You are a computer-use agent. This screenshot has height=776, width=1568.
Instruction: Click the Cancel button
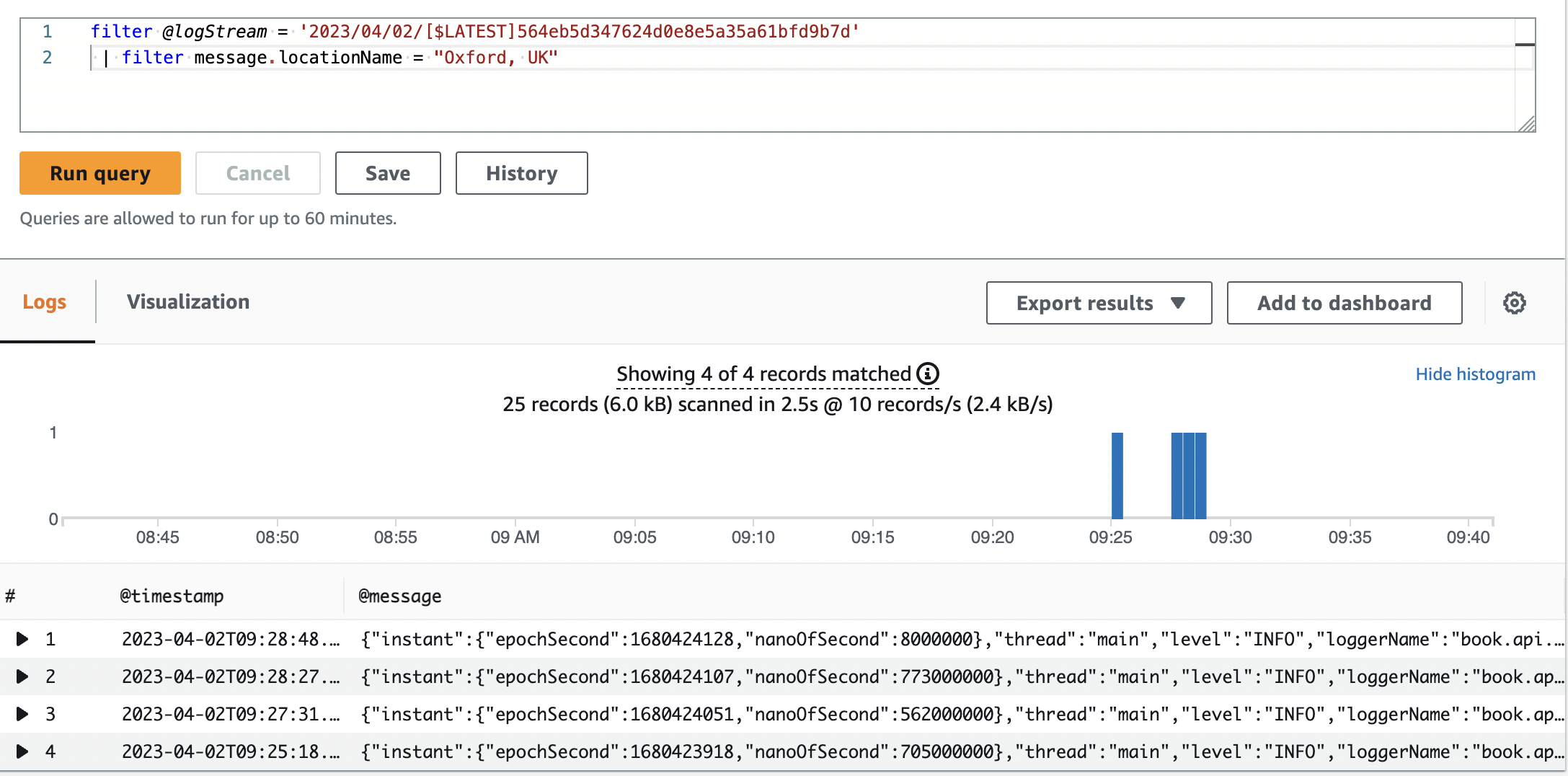click(x=257, y=173)
